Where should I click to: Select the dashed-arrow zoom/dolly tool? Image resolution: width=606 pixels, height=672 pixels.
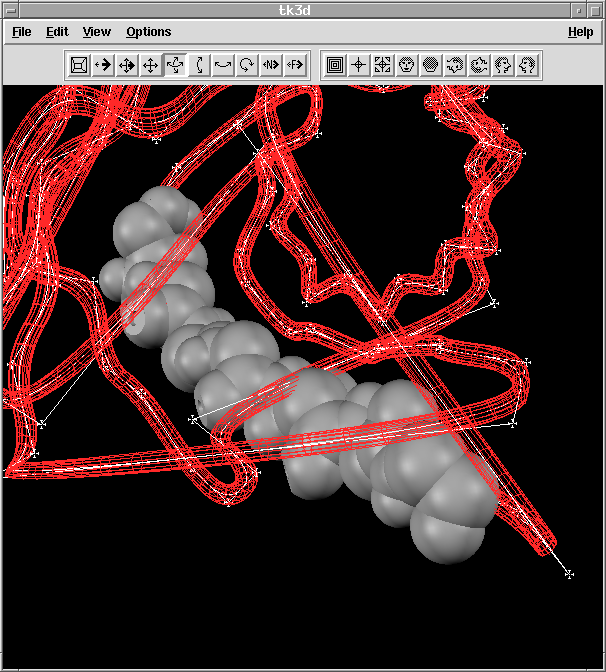(x=103, y=65)
